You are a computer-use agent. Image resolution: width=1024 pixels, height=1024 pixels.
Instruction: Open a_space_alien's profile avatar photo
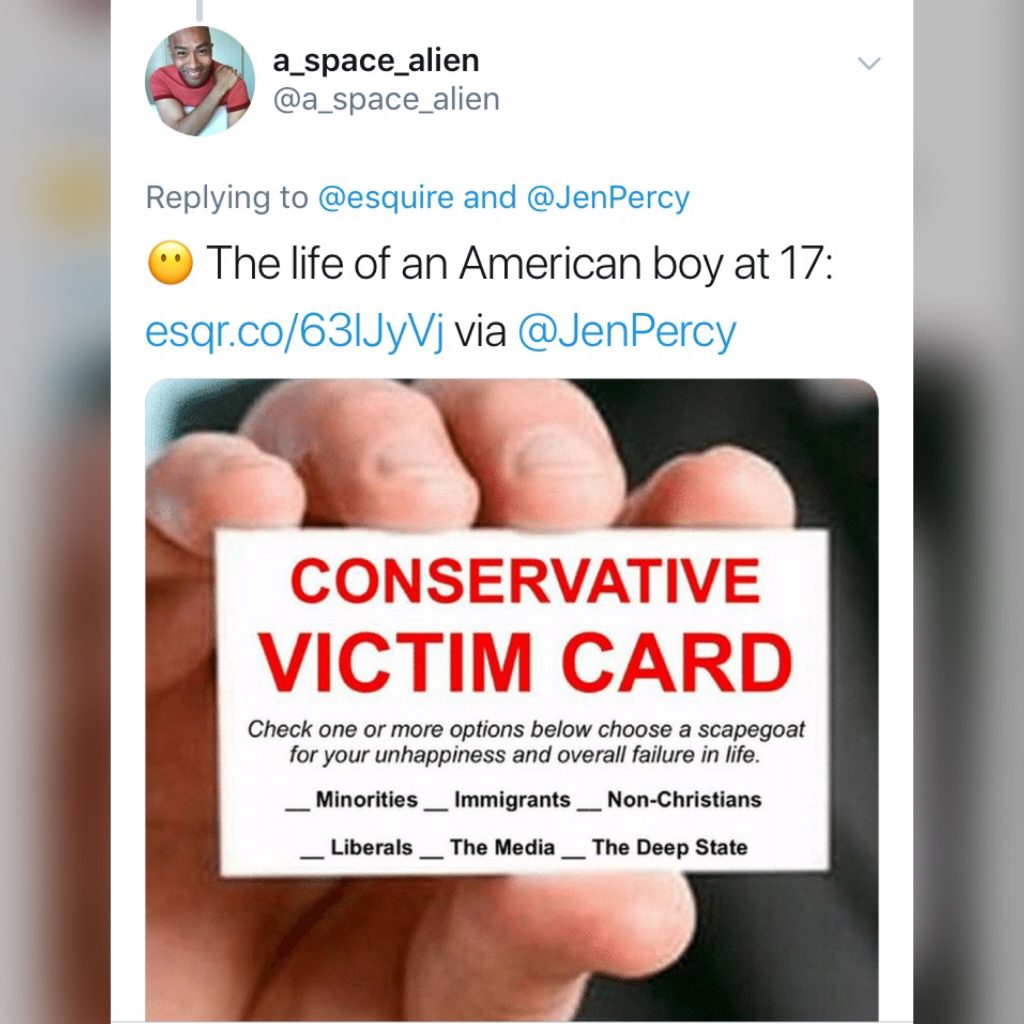click(x=200, y=81)
